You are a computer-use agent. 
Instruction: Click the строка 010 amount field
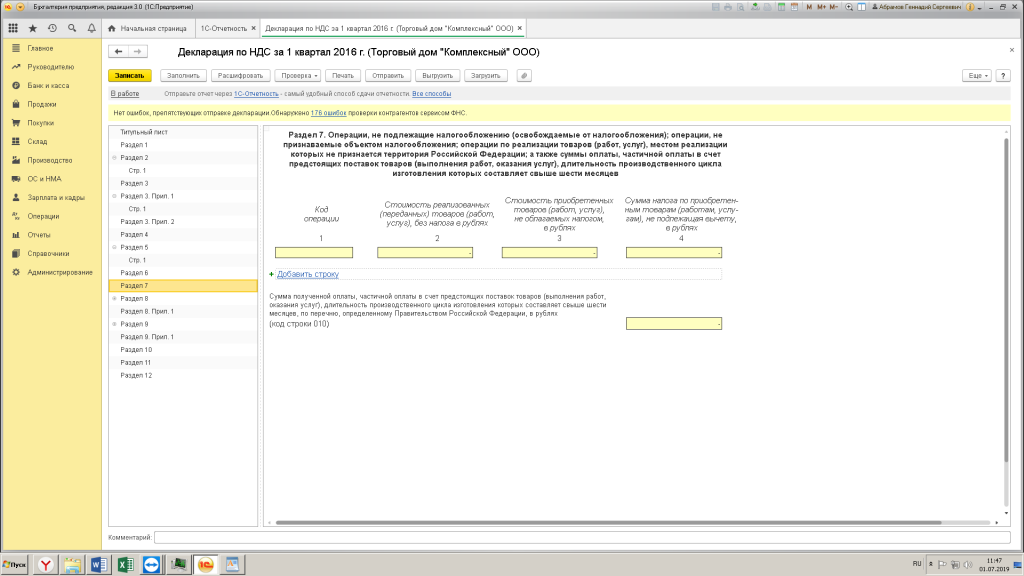[674, 323]
